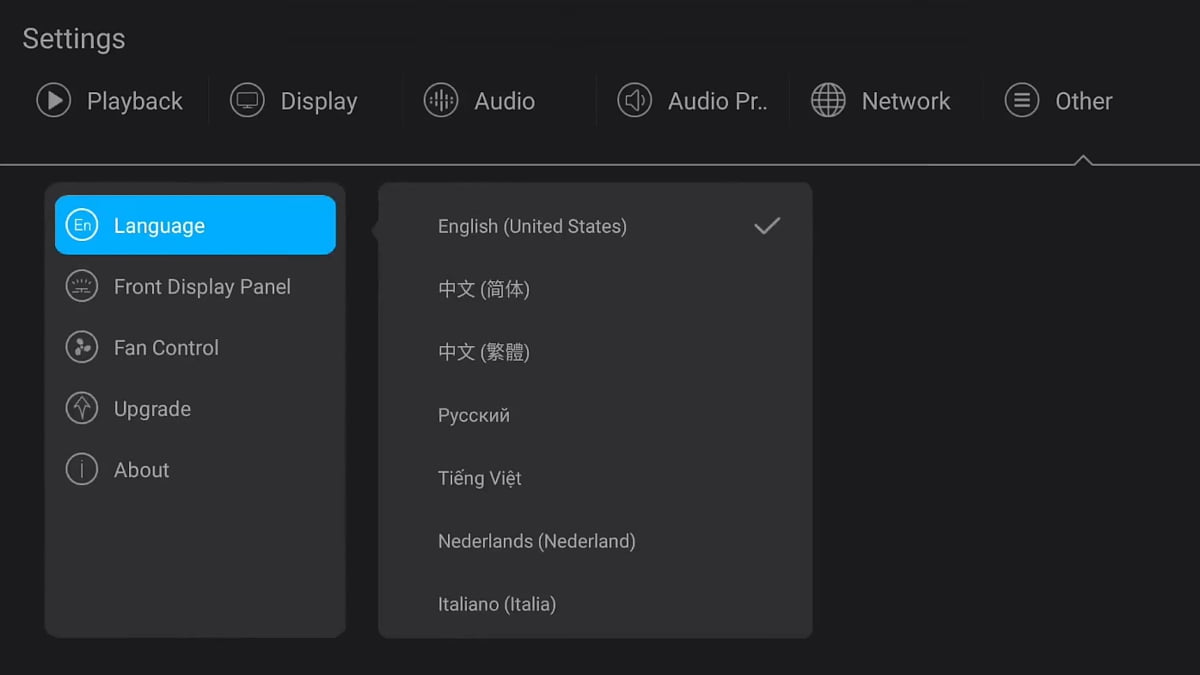Click the Other tab's list icon
This screenshot has width=1200, height=675.
[x=1021, y=100]
